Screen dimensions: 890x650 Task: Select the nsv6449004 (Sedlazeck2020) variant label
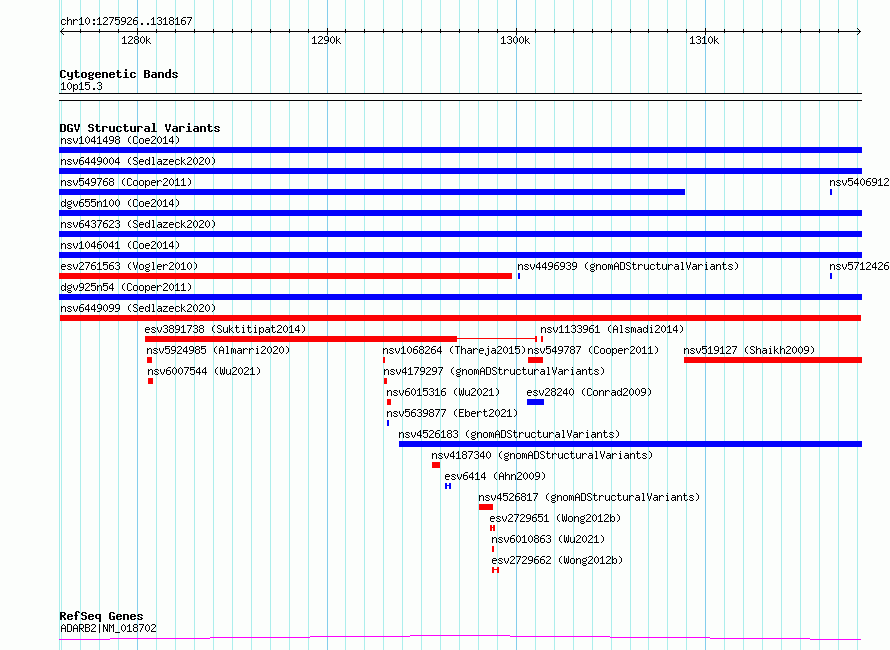[138, 161]
